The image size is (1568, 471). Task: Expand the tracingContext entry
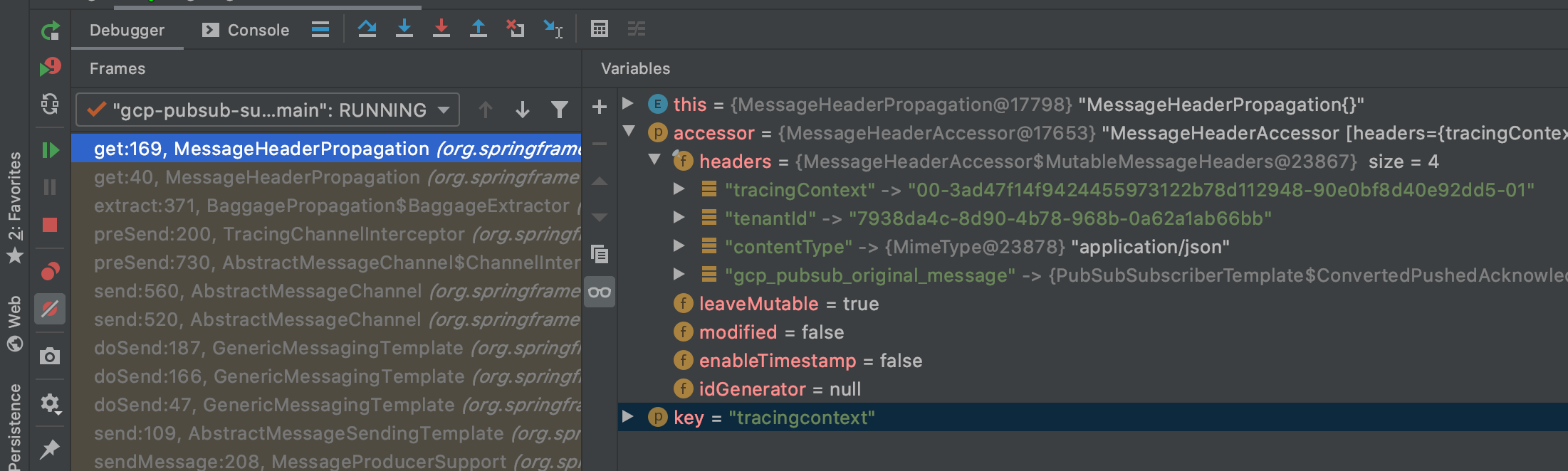click(x=679, y=189)
